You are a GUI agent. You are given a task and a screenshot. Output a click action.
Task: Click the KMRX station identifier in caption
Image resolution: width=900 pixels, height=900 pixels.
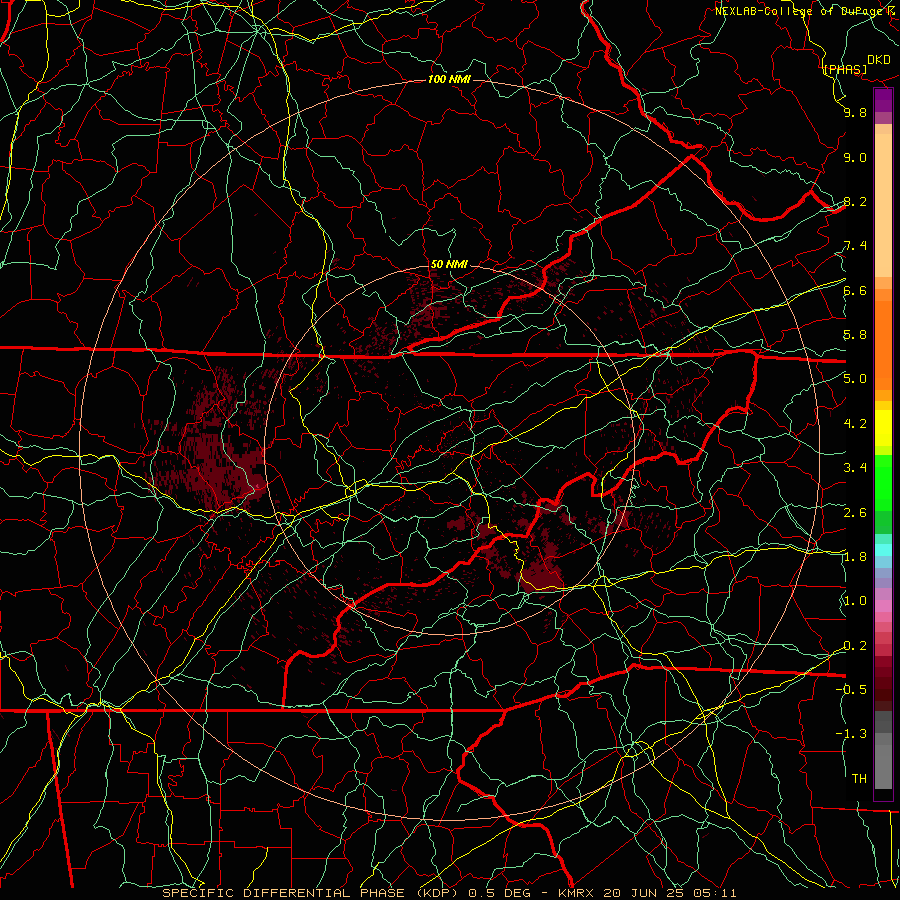(x=576, y=893)
